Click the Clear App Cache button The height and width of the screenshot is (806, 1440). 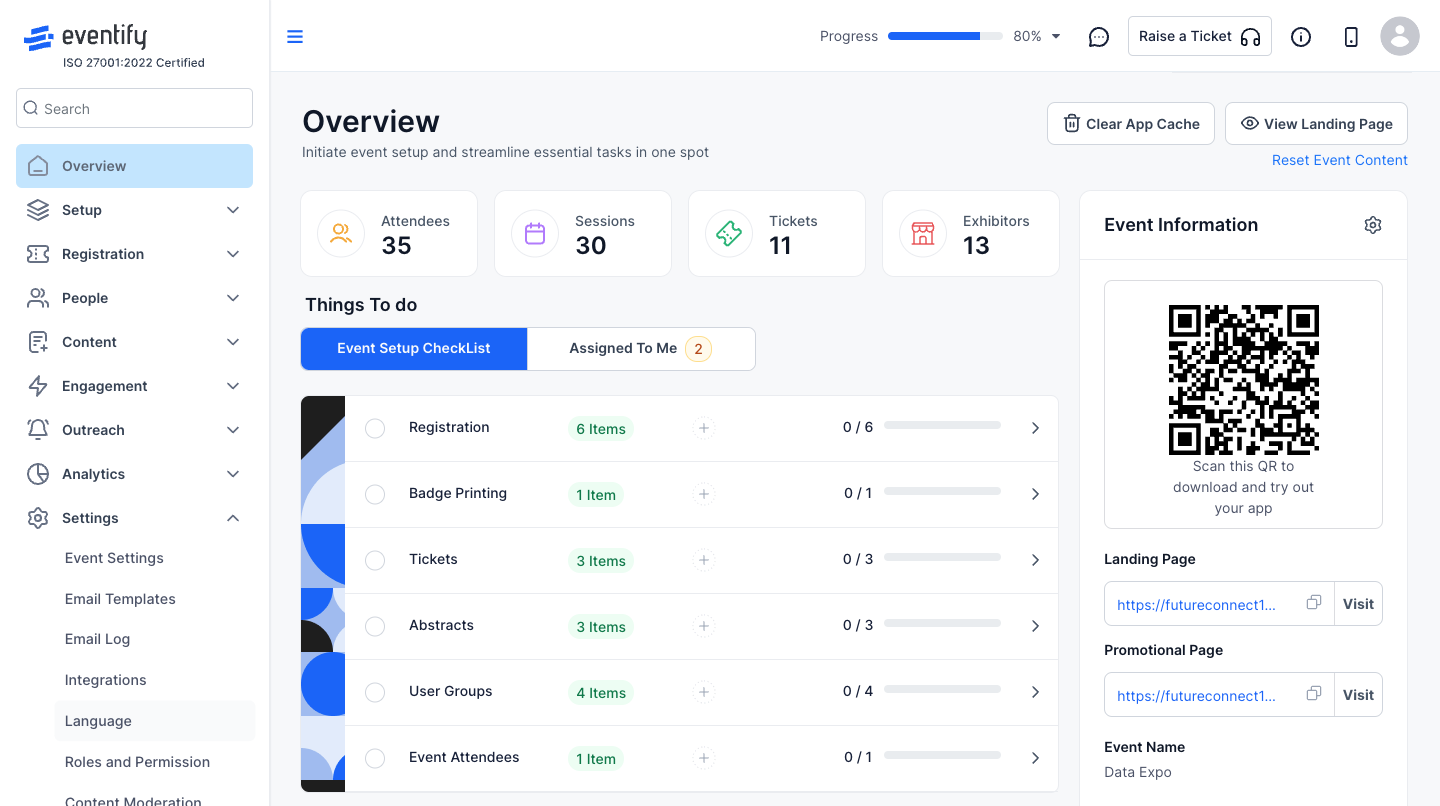(1131, 124)
